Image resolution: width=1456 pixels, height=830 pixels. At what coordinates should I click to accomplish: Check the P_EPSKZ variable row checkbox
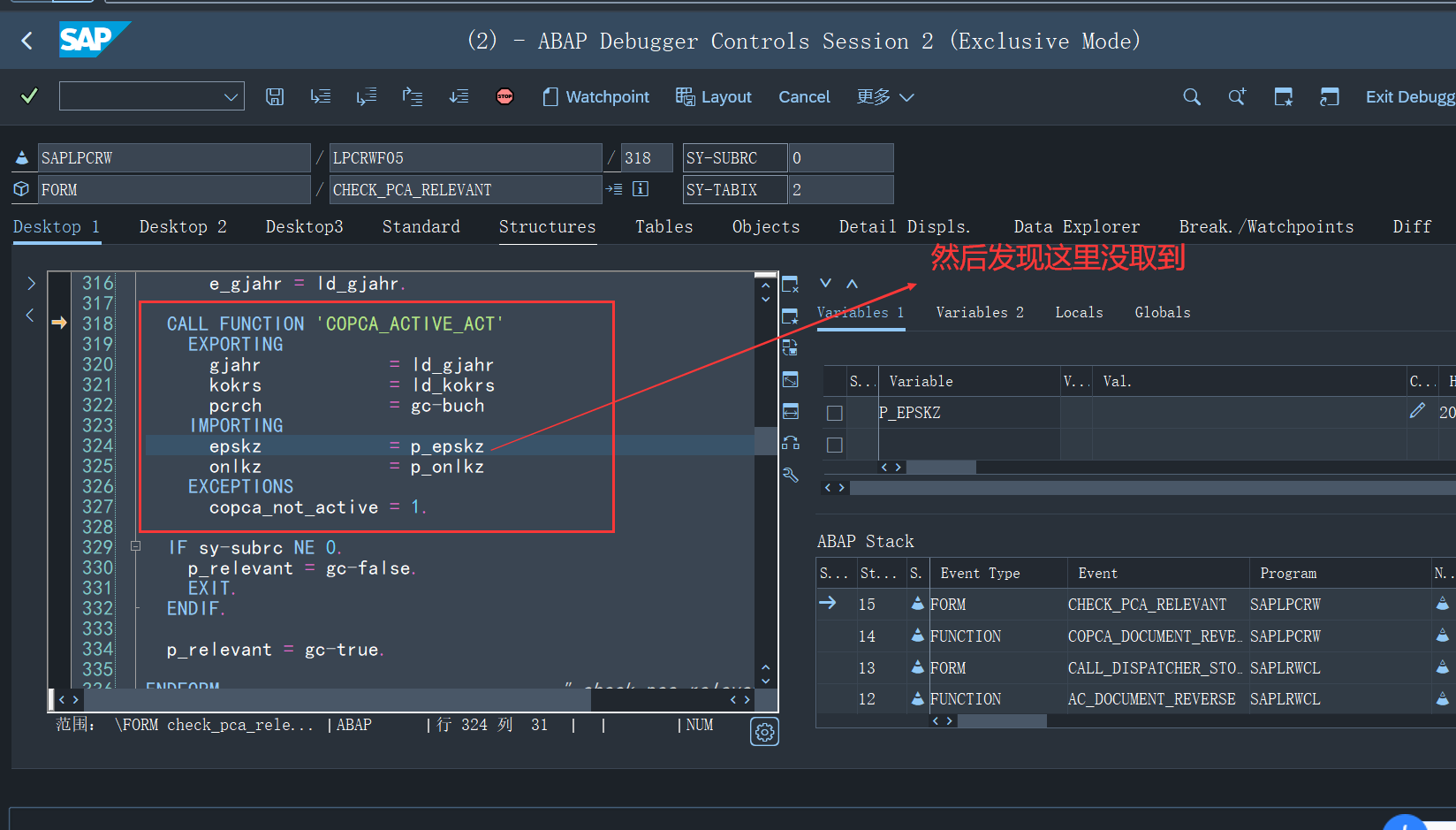coord(834,413)
